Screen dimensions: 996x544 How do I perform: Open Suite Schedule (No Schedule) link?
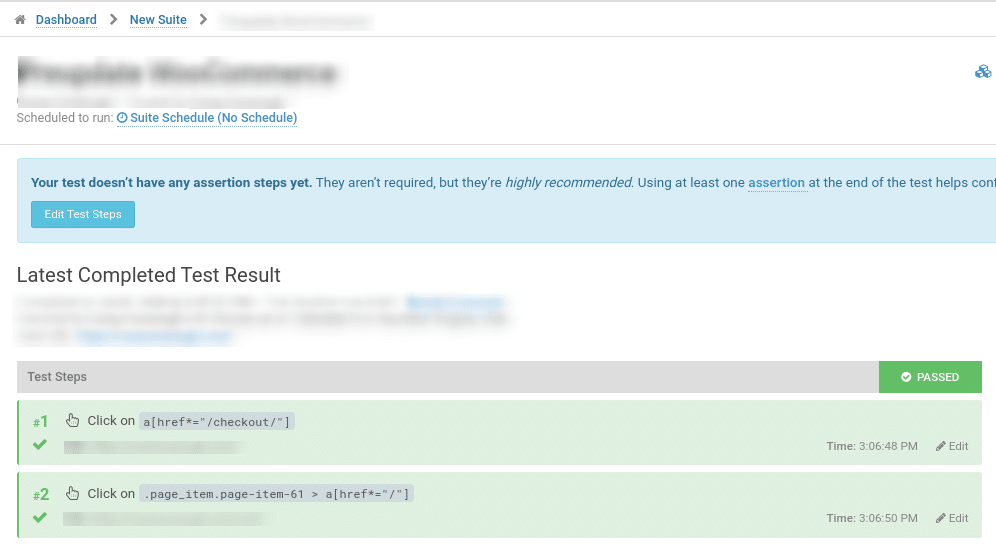(x=213, y=118)
